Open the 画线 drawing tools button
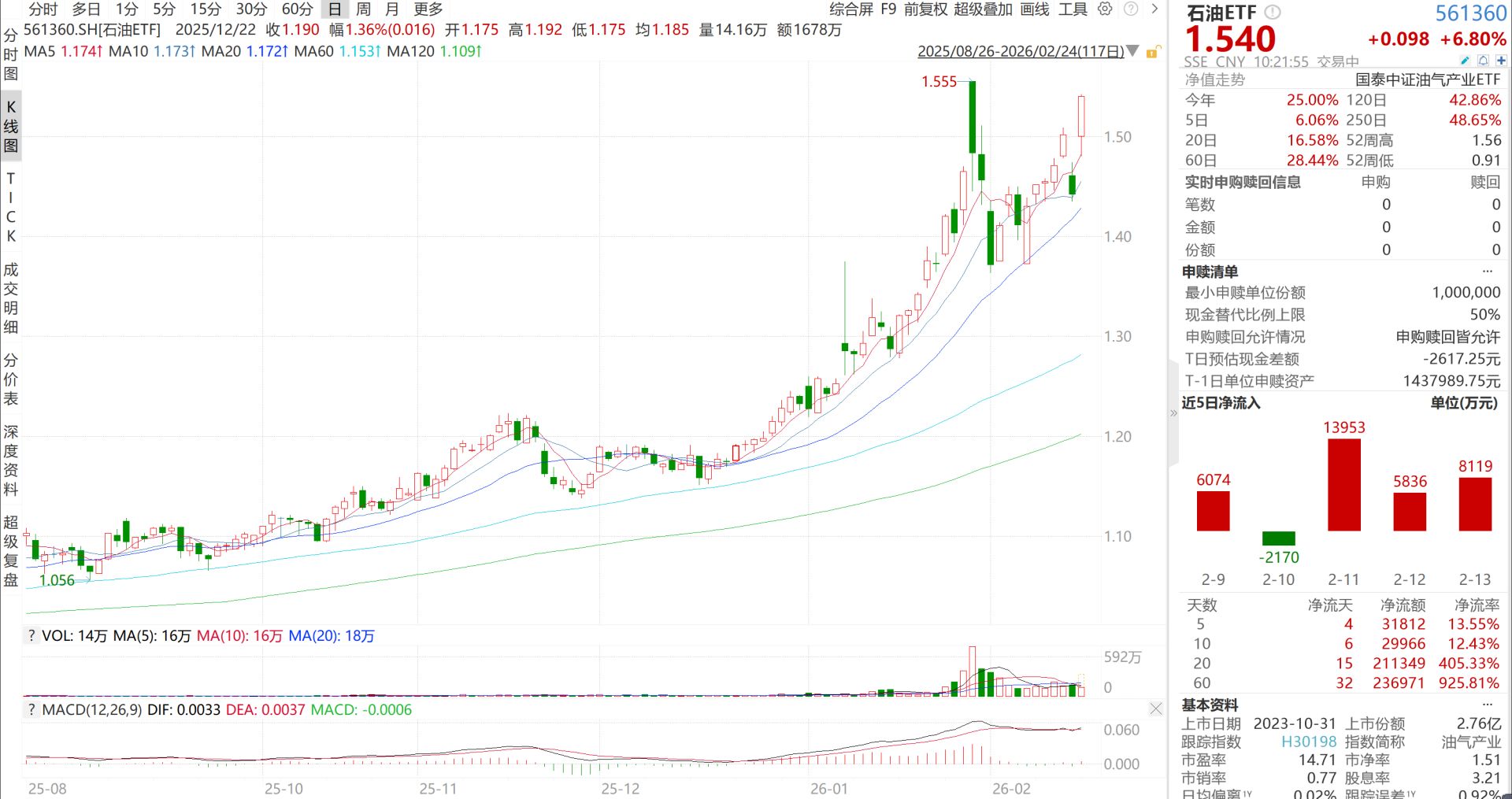 coord(1034,9)
